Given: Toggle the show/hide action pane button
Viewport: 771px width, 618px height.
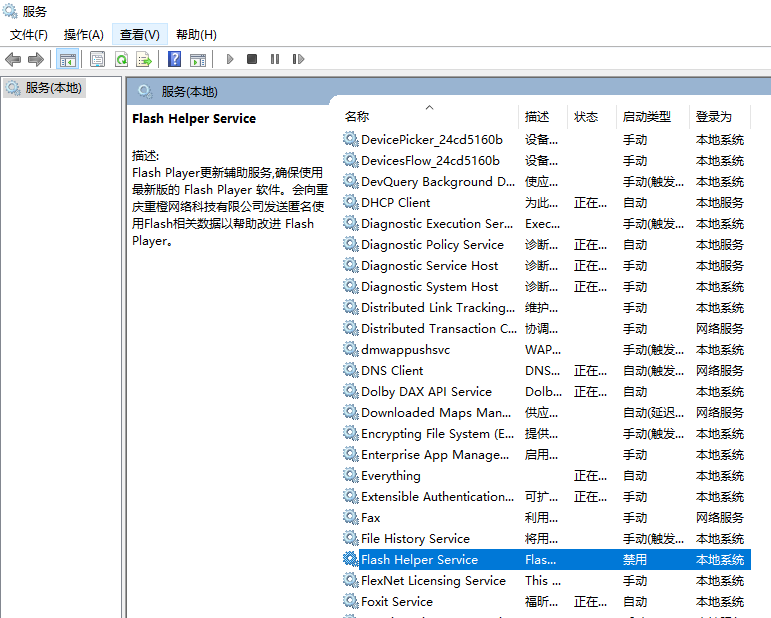Looking at the screenshot, I should [198, 60].
